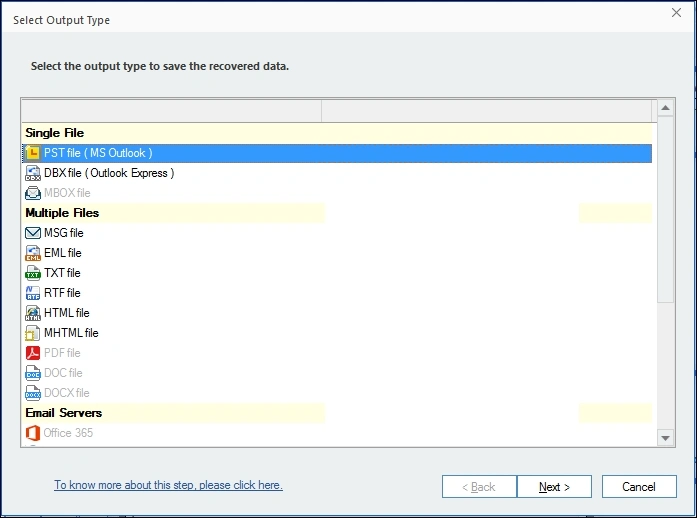This screenshot has height=518, width=697.
Task: Select the DOC file entry
Action: 336,373
